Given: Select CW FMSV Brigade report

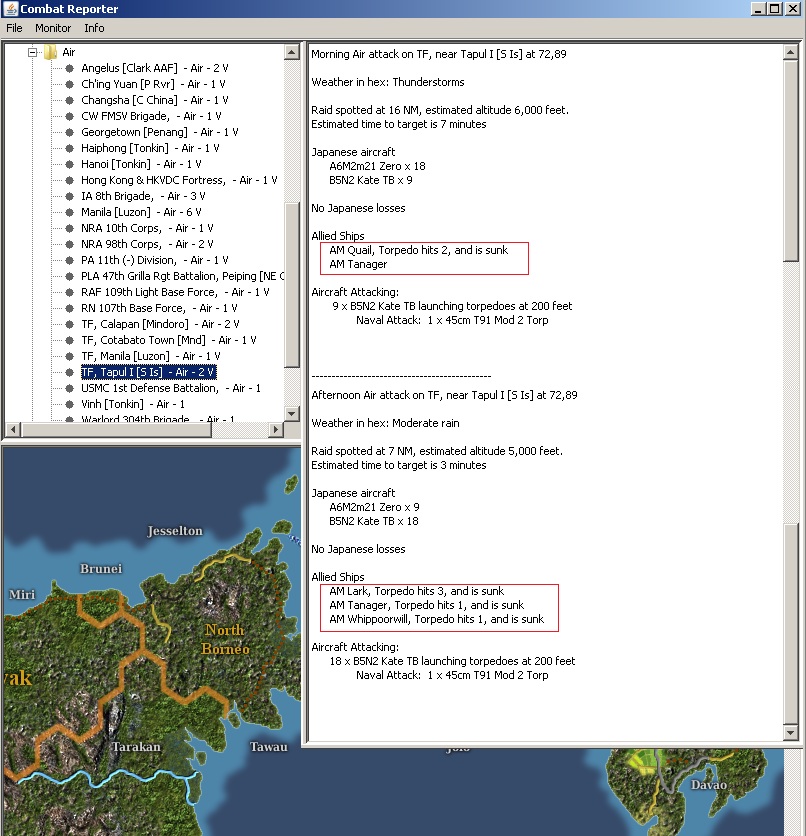Looking at the screenshot, I should [151, 116].
